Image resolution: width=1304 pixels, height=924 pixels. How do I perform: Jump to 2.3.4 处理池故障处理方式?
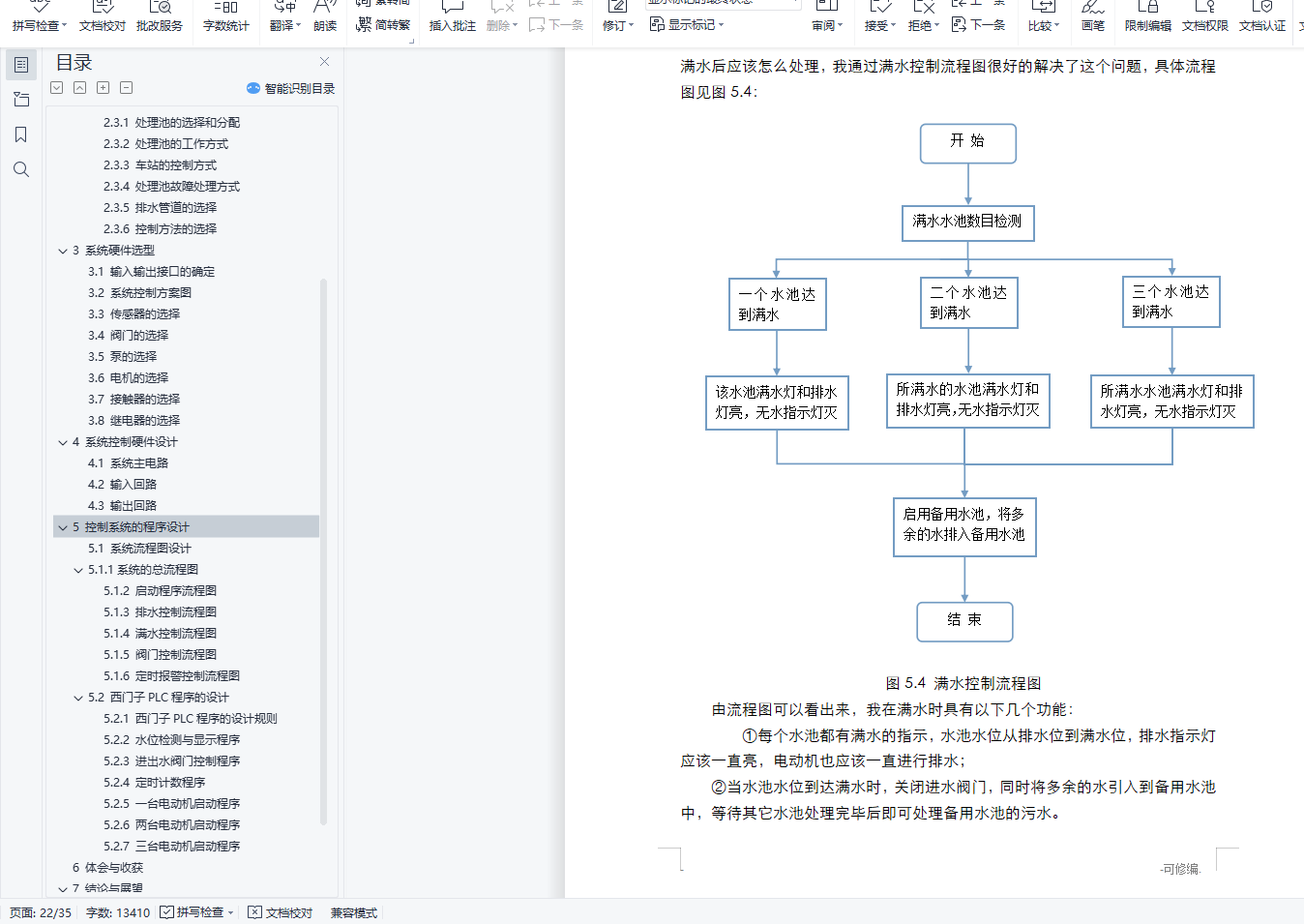click(x=172, y=187)
